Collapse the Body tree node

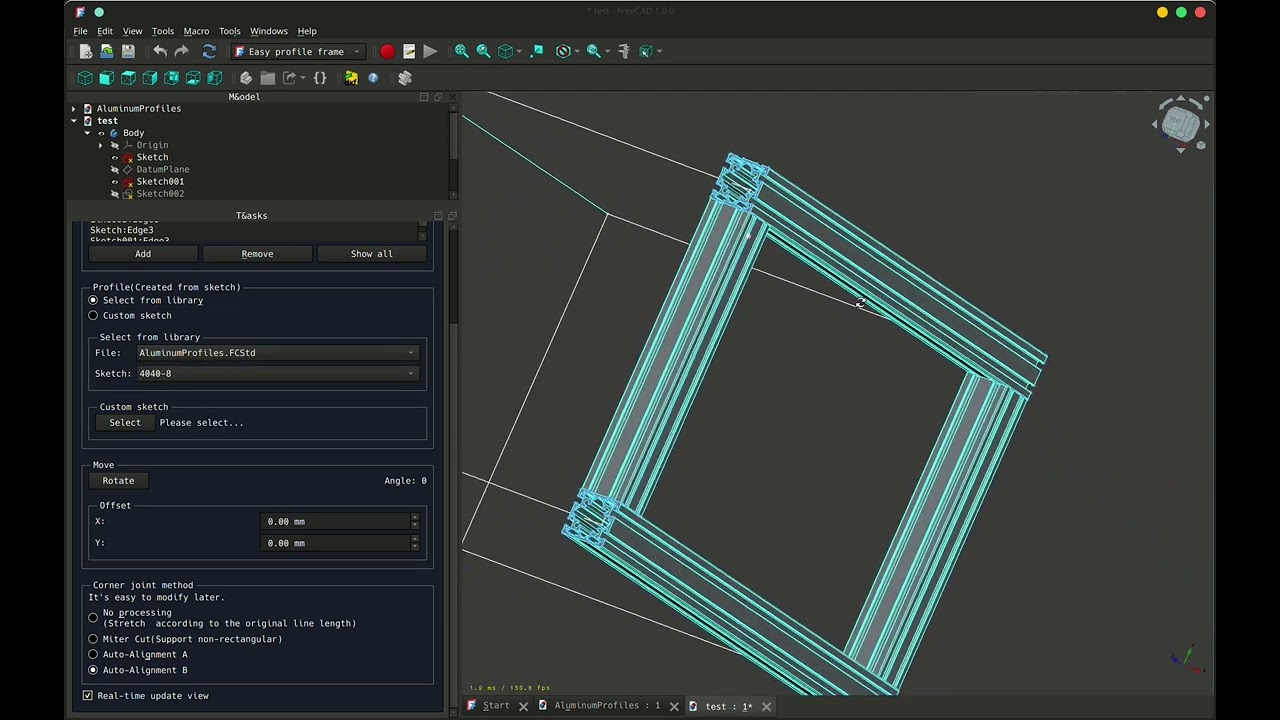pyautogui.click(x=87, y=133)
